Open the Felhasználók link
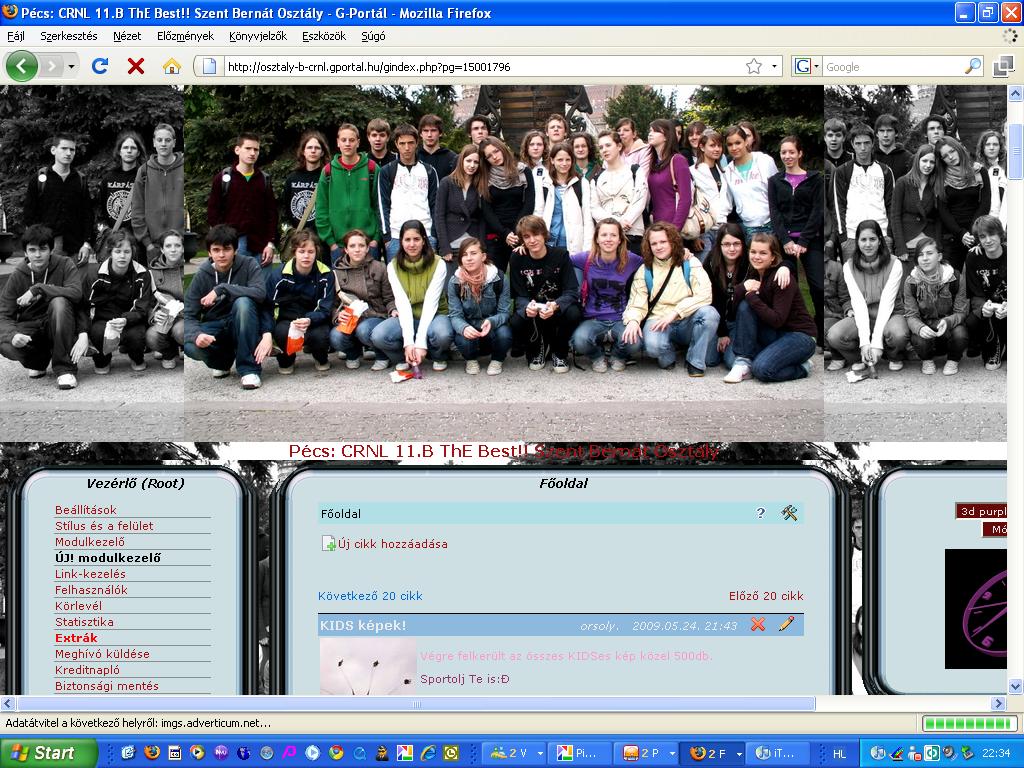The height and width of the screenshot is (768, 1024). 91,590
